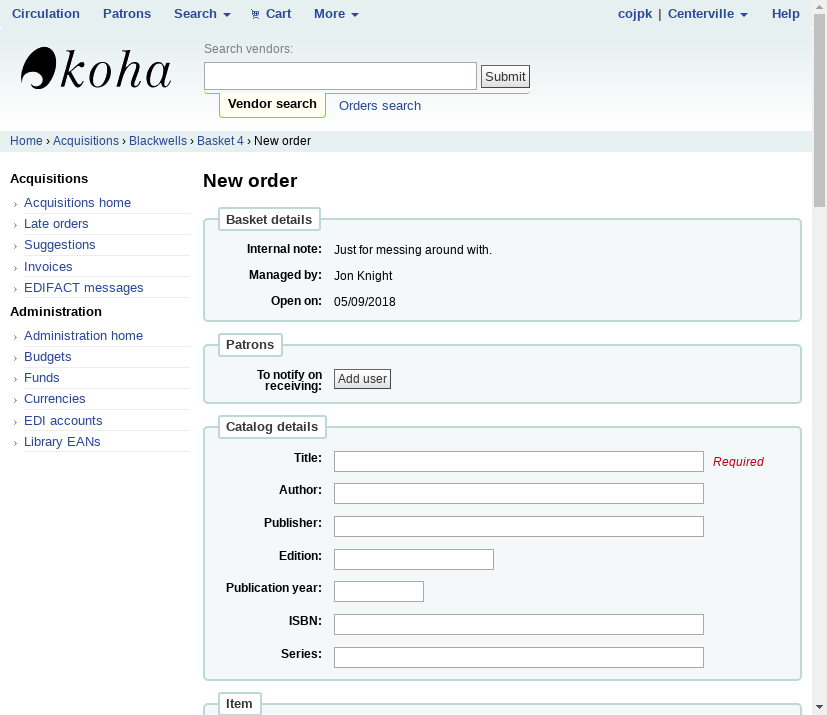The width and height of the screenshot is (827, 715).
Task: Navigate to Library EANs
Action: point(62,442)
